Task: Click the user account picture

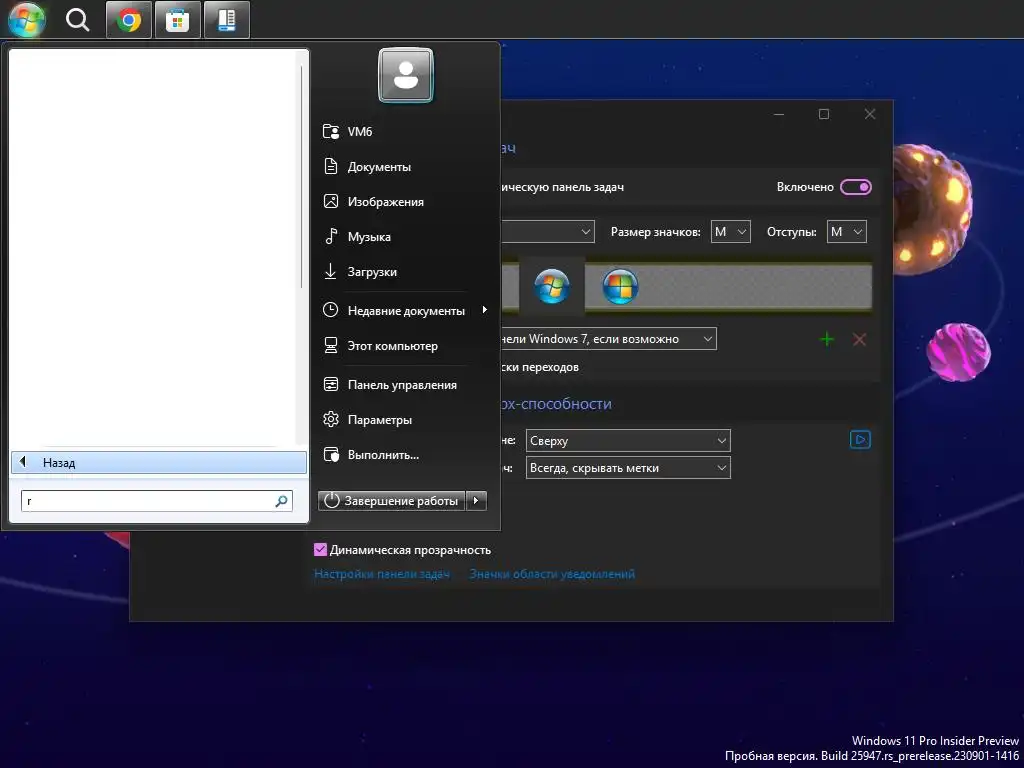Action: pos(406,75)
